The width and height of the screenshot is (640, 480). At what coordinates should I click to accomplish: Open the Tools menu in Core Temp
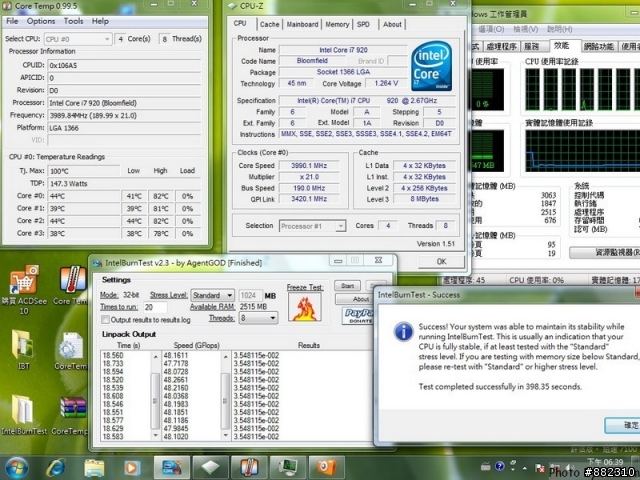click(x=73, y=21)
